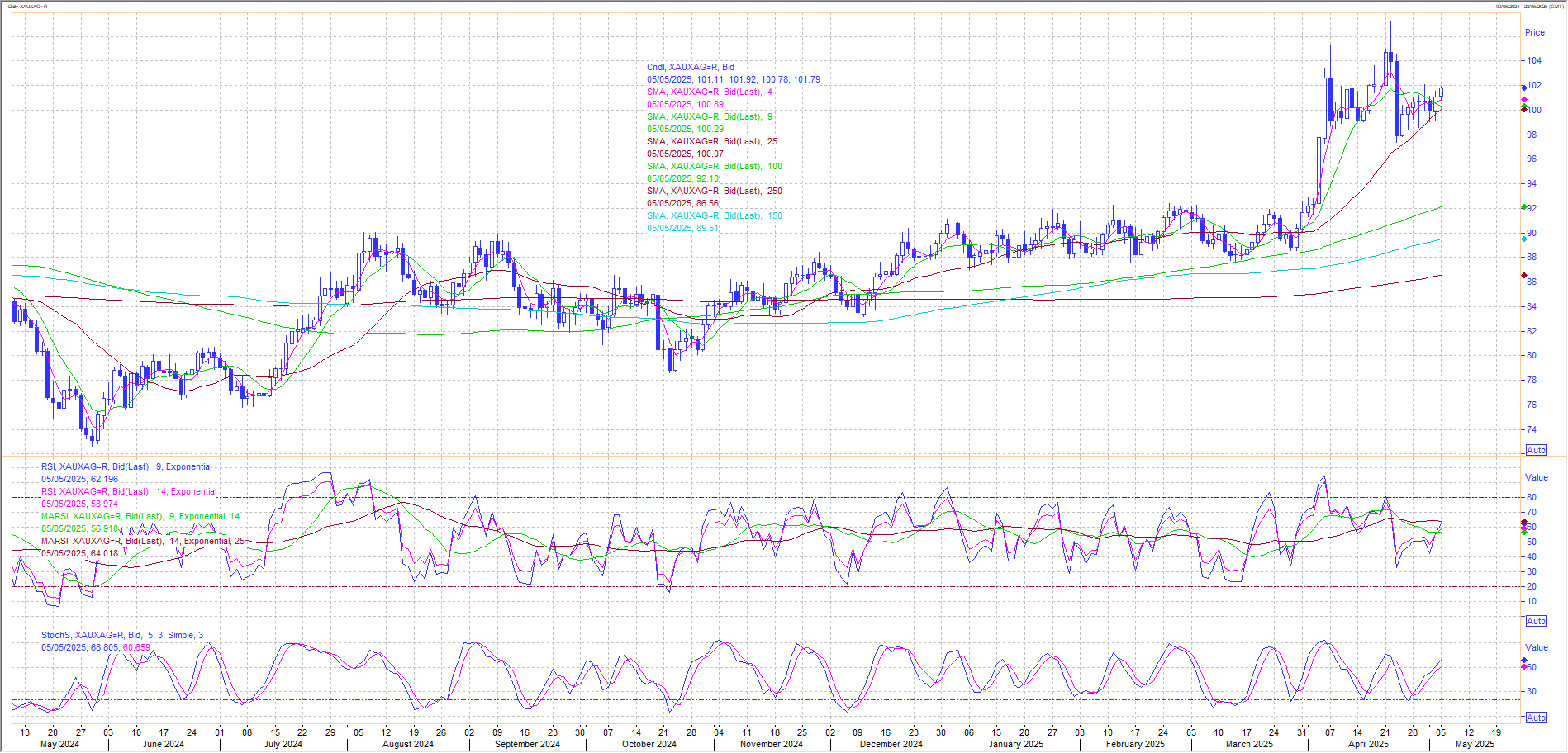Select the 'Cndl, XAUXAG=R, Bid' legend line
This screenshot has width=1568, height=753.
click(x=691, y=67)
